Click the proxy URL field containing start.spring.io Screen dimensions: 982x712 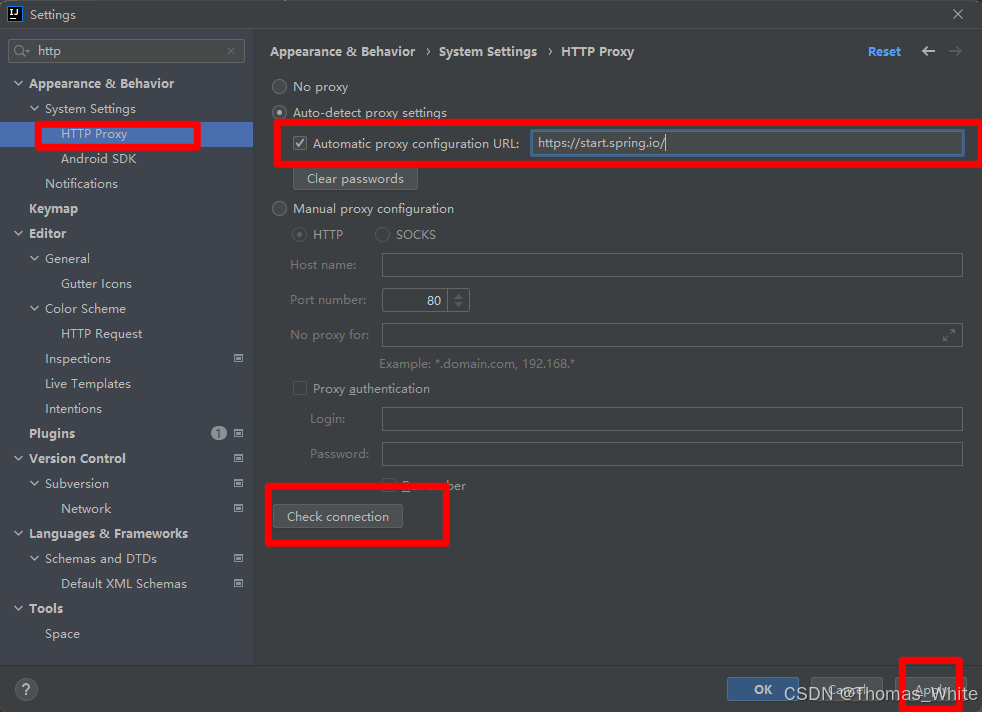click(x=747, y=142)
